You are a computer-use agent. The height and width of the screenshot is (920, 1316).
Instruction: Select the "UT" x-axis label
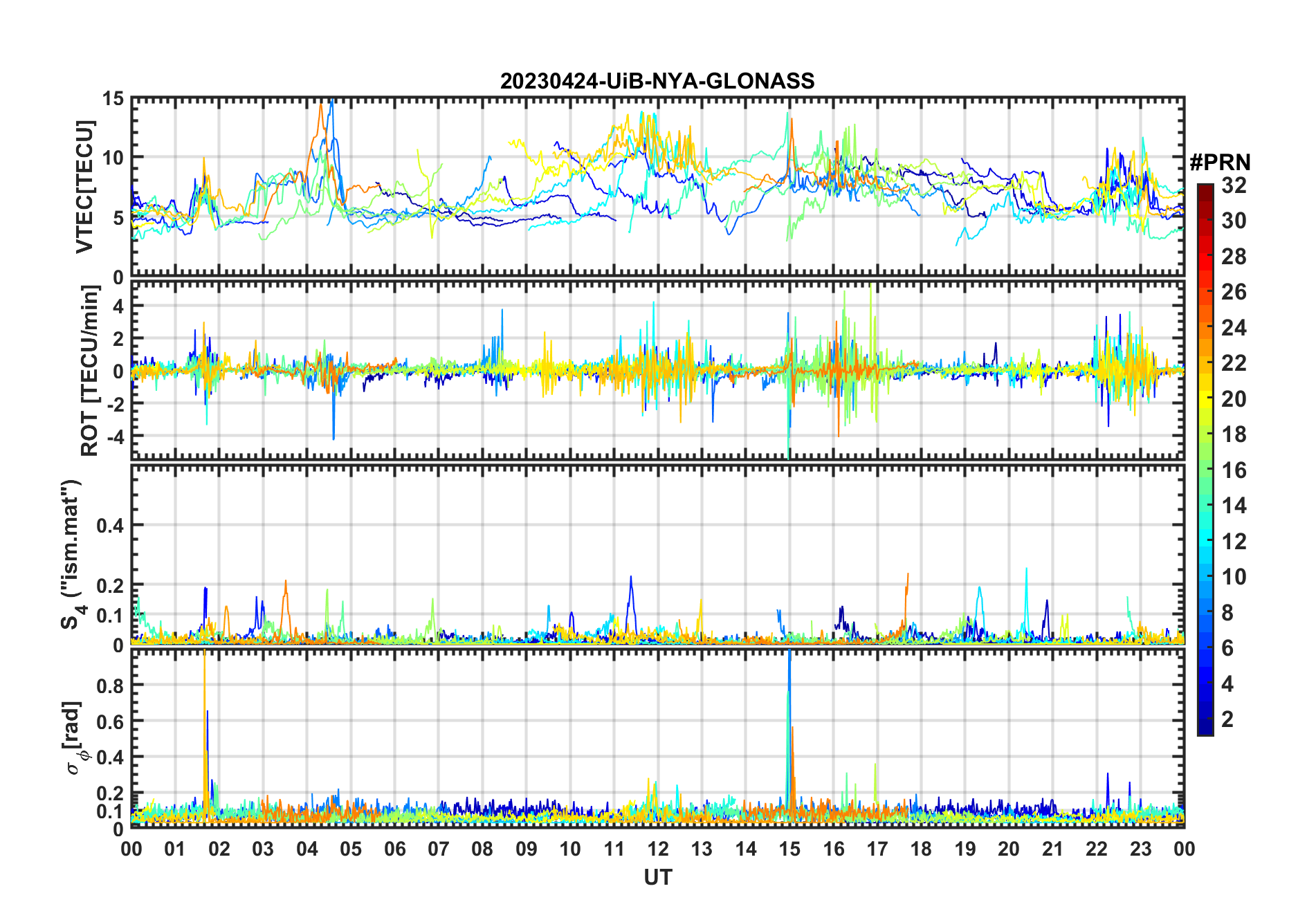[x=657, y=878]
